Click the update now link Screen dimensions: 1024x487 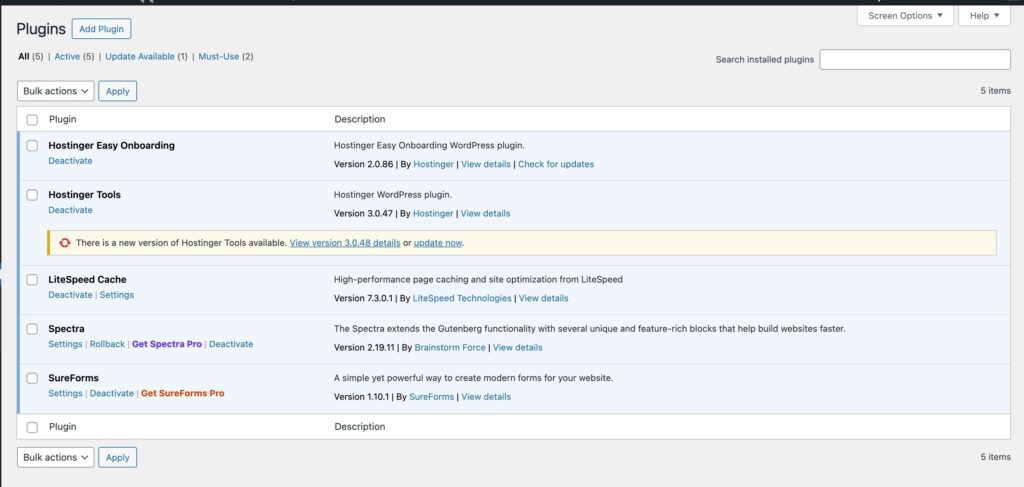[x=438, y=243]
